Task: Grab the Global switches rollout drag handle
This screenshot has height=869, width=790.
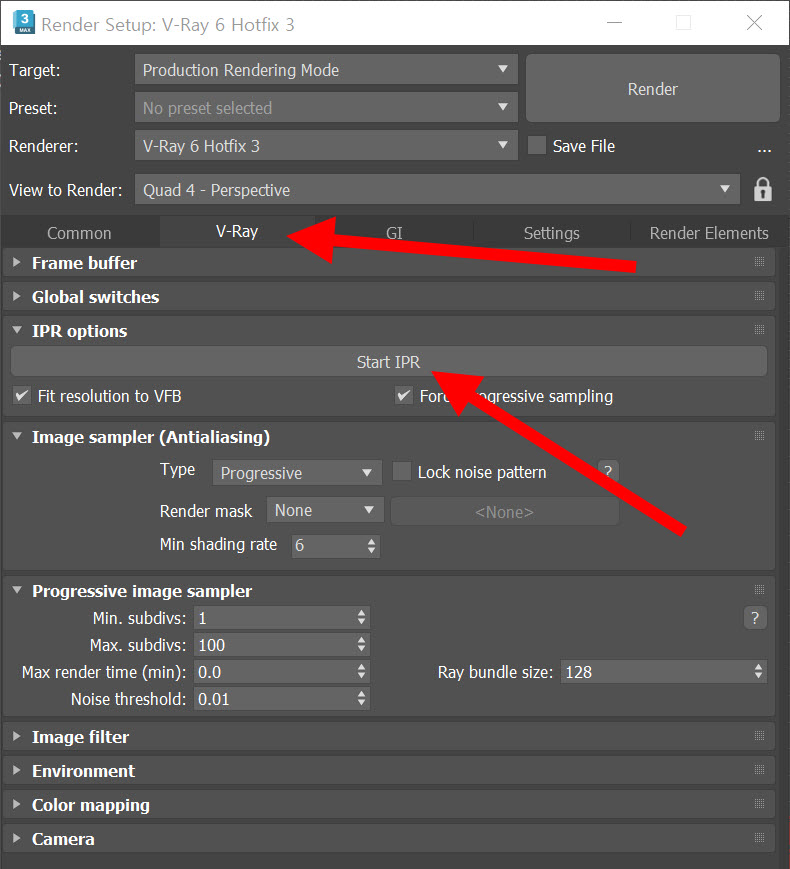Action: pos(760,295)
